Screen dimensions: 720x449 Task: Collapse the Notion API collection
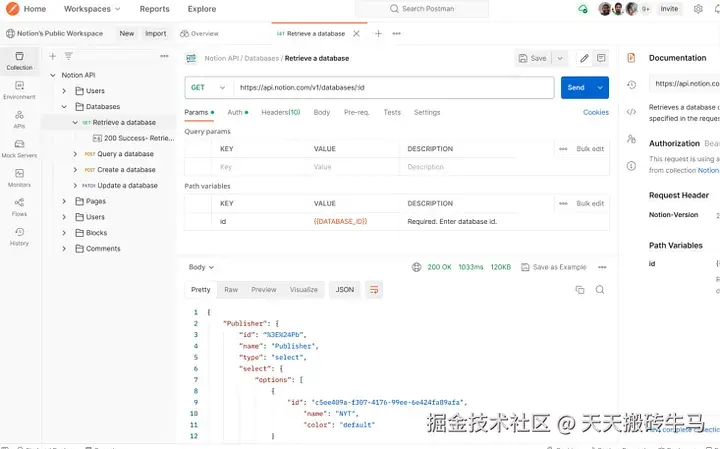(x=53, y=75)
